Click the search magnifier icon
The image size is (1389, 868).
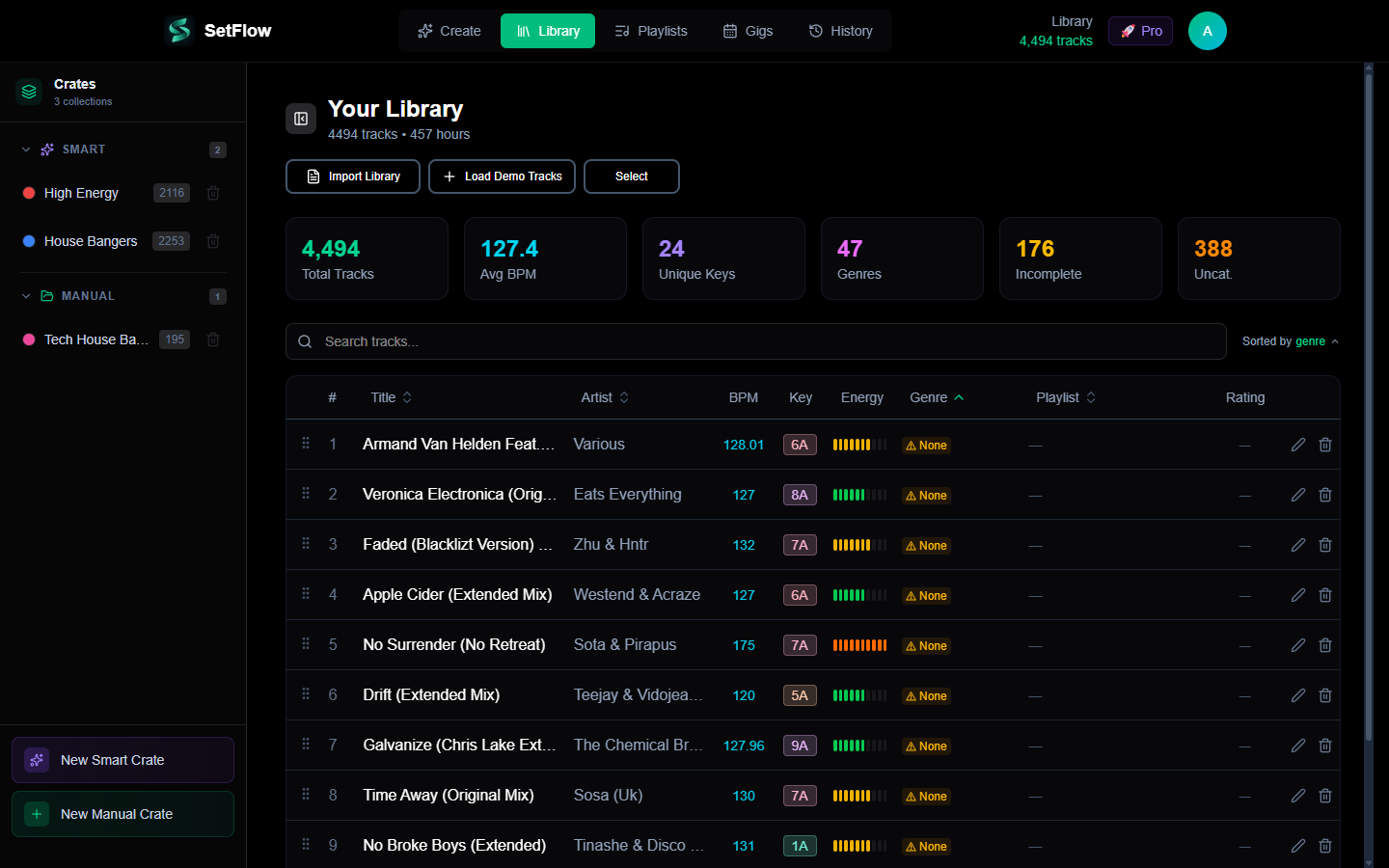(305, 341)
